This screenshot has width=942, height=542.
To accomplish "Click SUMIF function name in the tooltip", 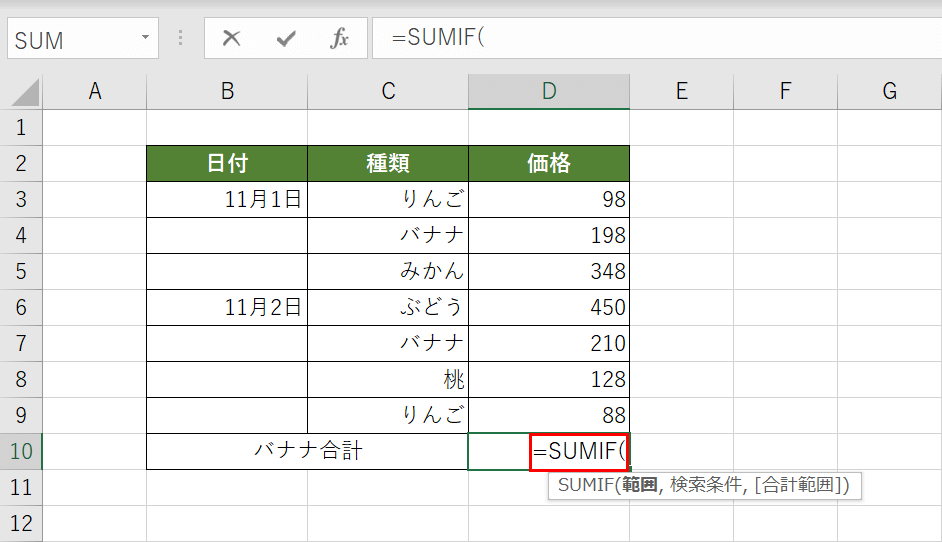I will 585,485.
